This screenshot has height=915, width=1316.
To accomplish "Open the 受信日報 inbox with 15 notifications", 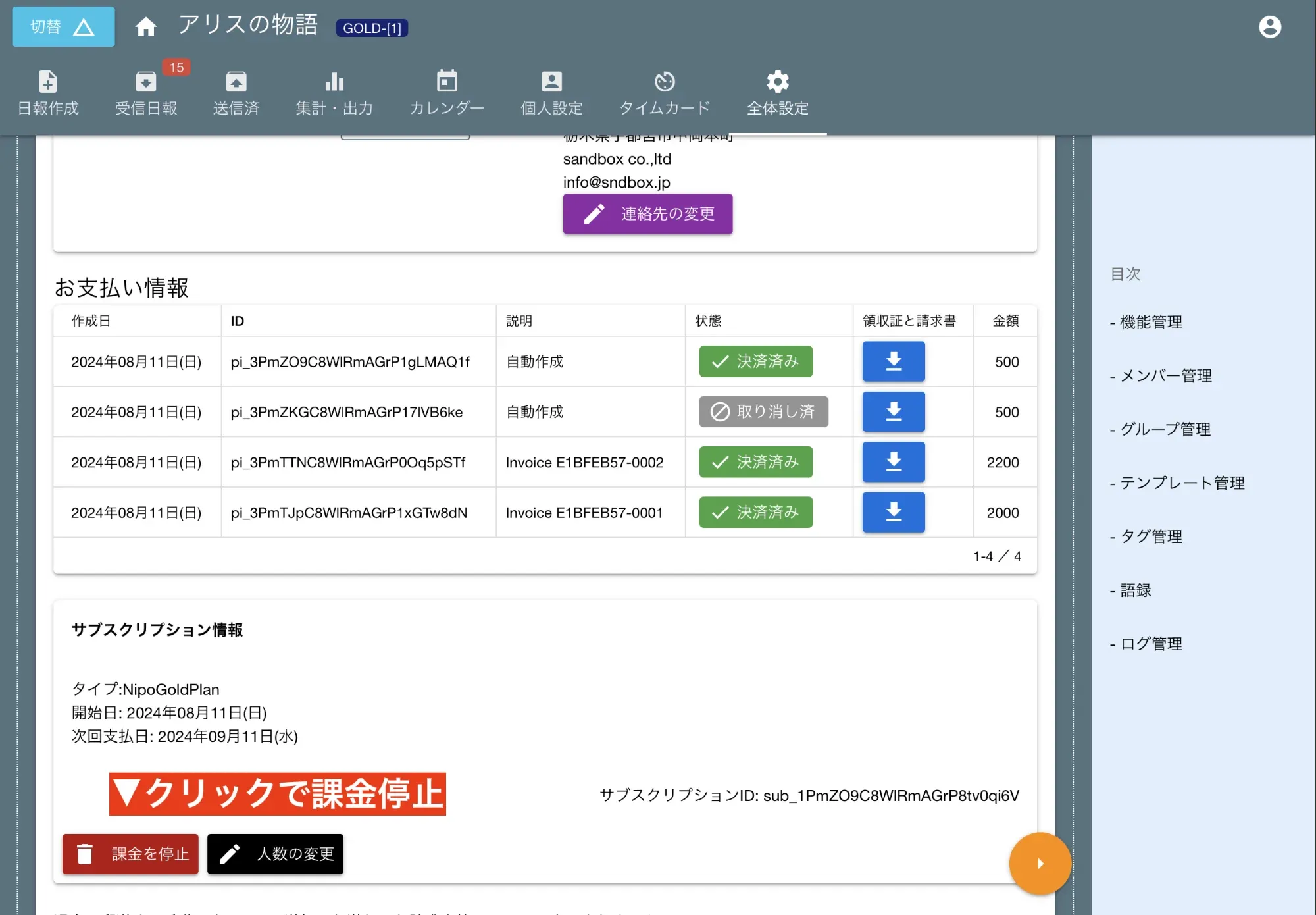I will click(x=146, y=92).
